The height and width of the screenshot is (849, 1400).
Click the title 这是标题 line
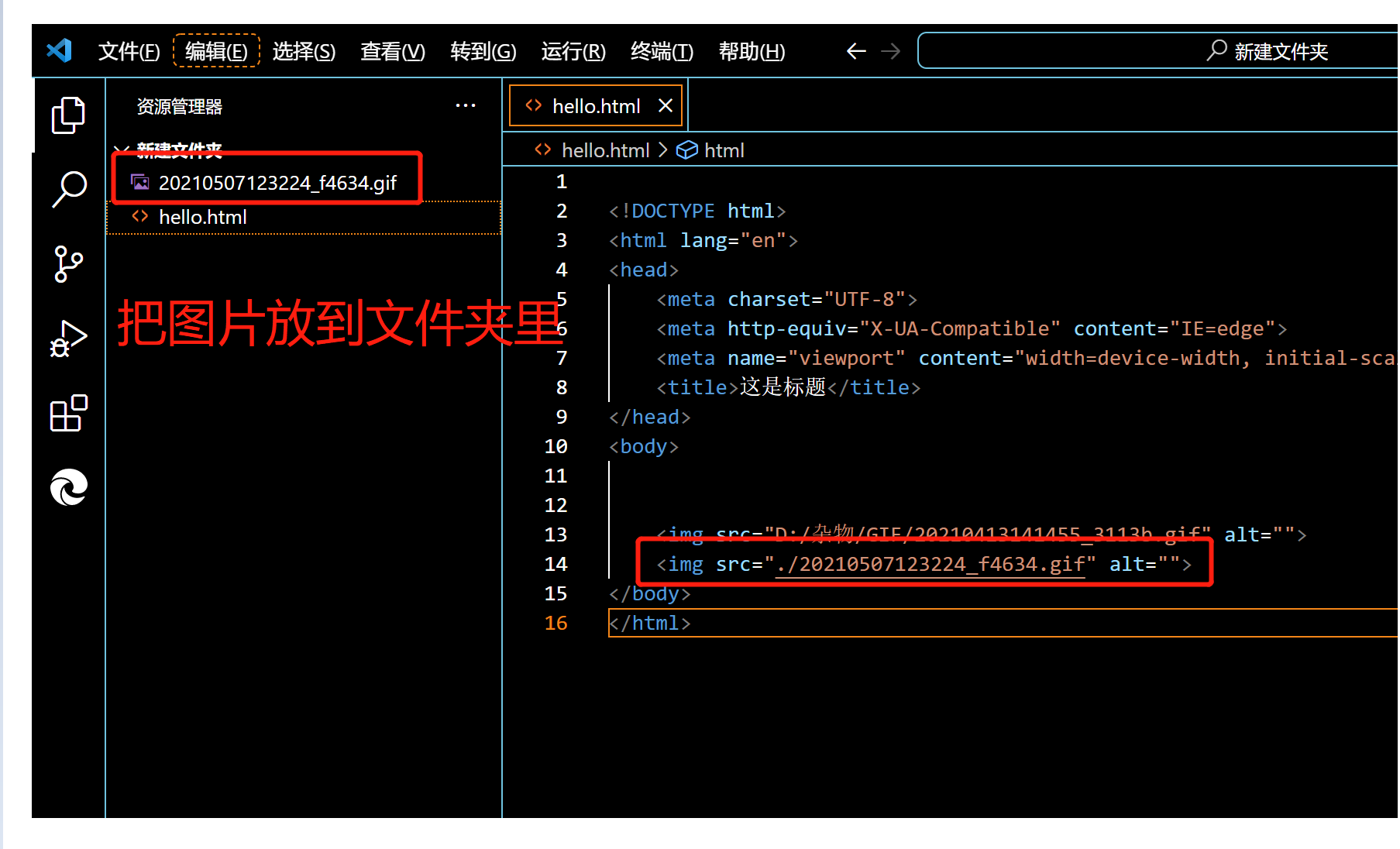click(789, 387)
